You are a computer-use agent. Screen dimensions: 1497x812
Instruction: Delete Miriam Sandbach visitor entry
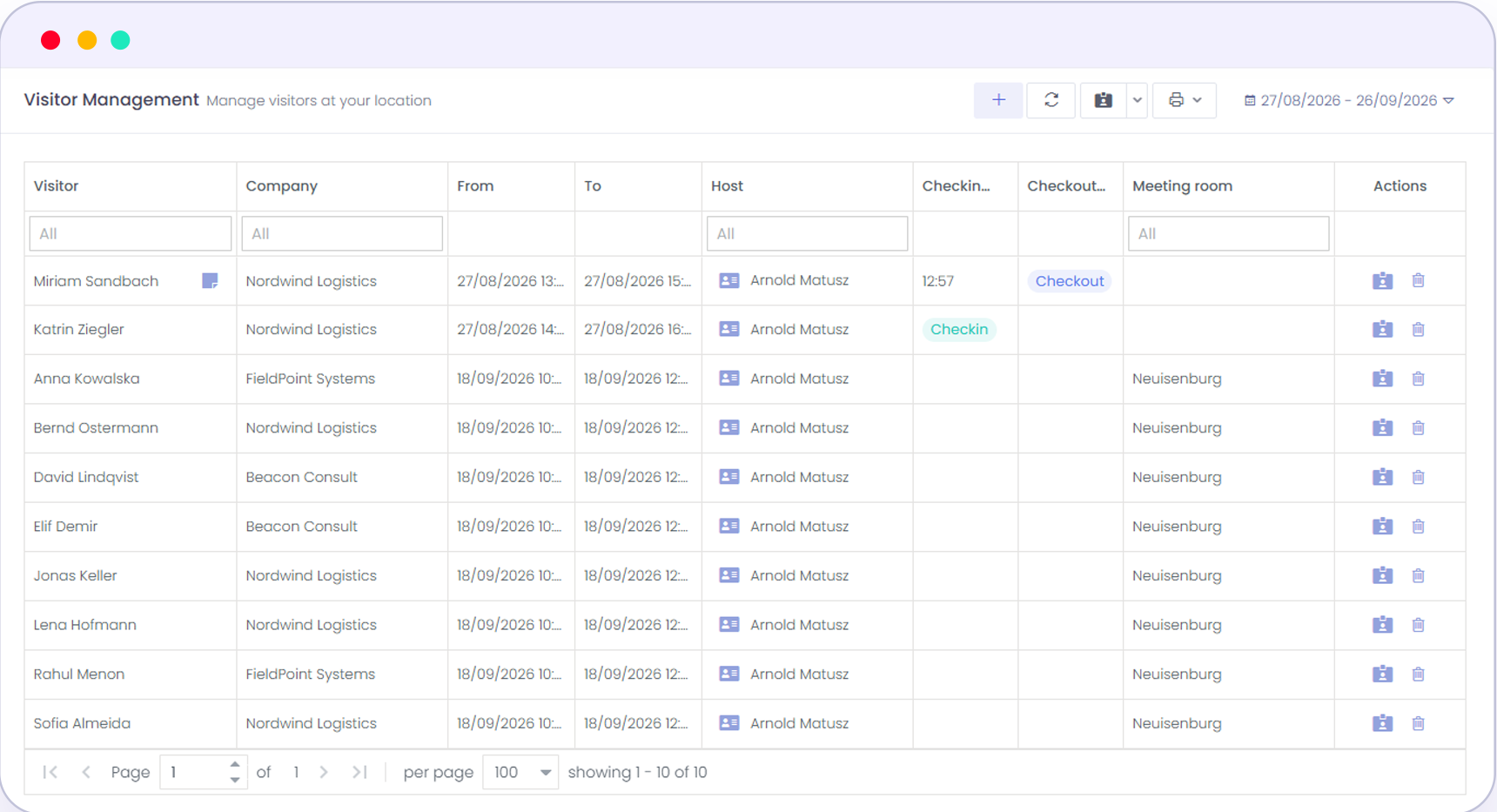1418,280
